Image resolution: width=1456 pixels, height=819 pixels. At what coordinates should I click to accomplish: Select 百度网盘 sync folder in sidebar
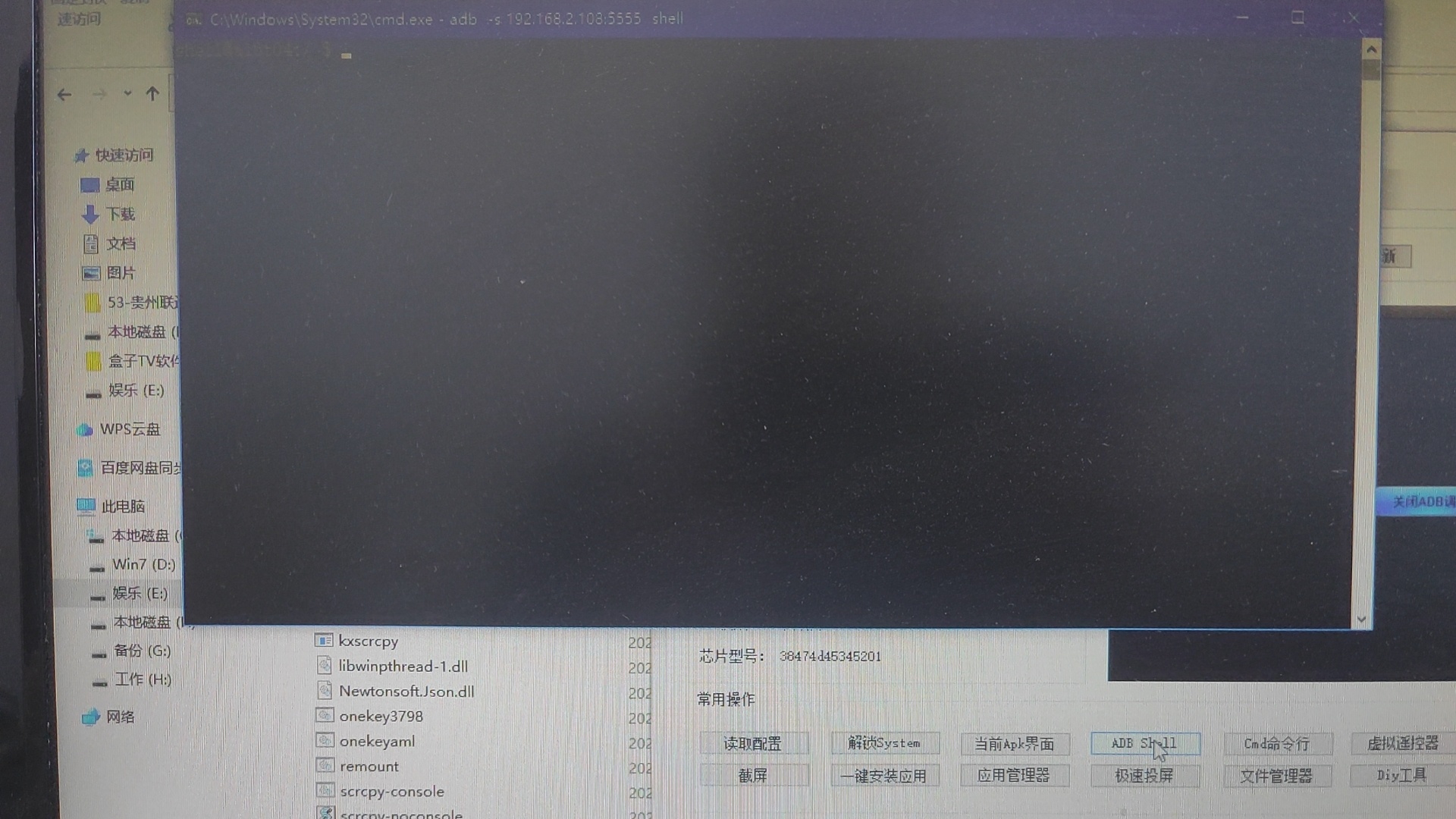point(140,468)
